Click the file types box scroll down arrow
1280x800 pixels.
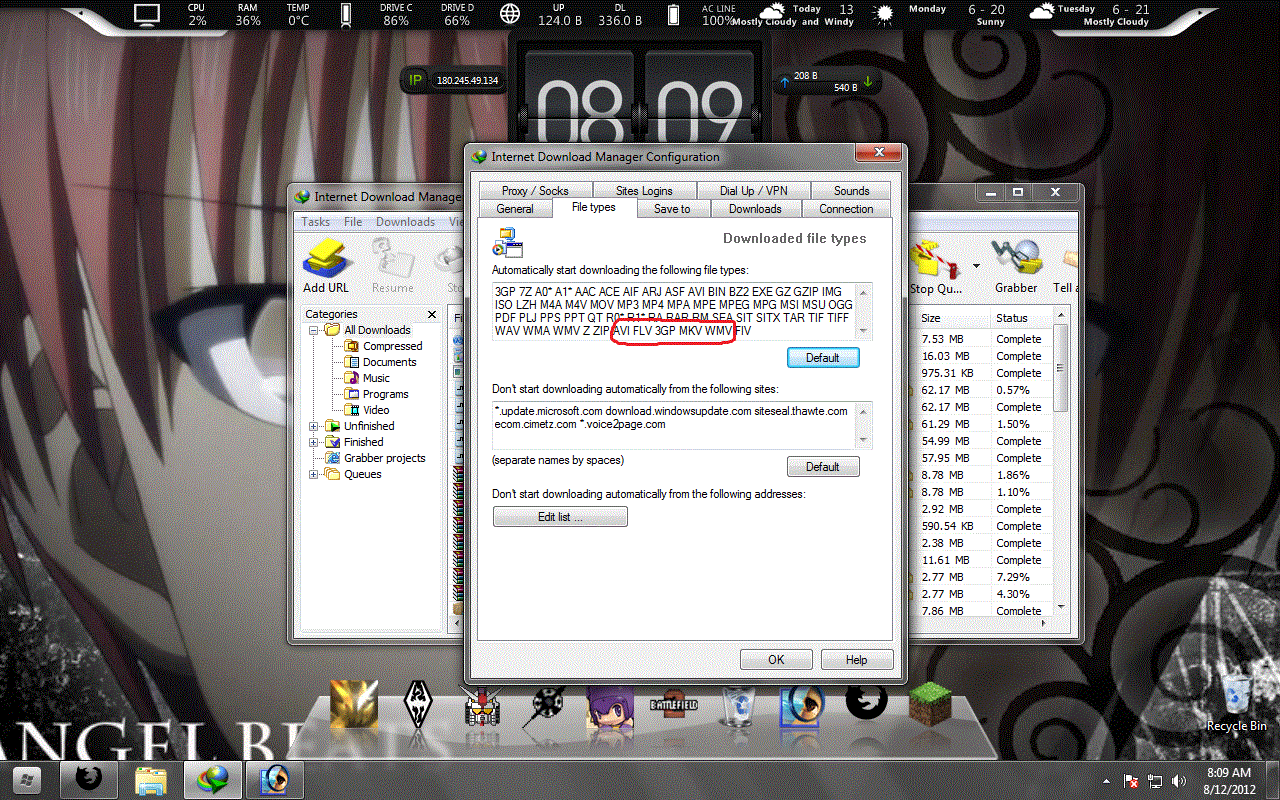pyautogui.click(x=865, y=331)
